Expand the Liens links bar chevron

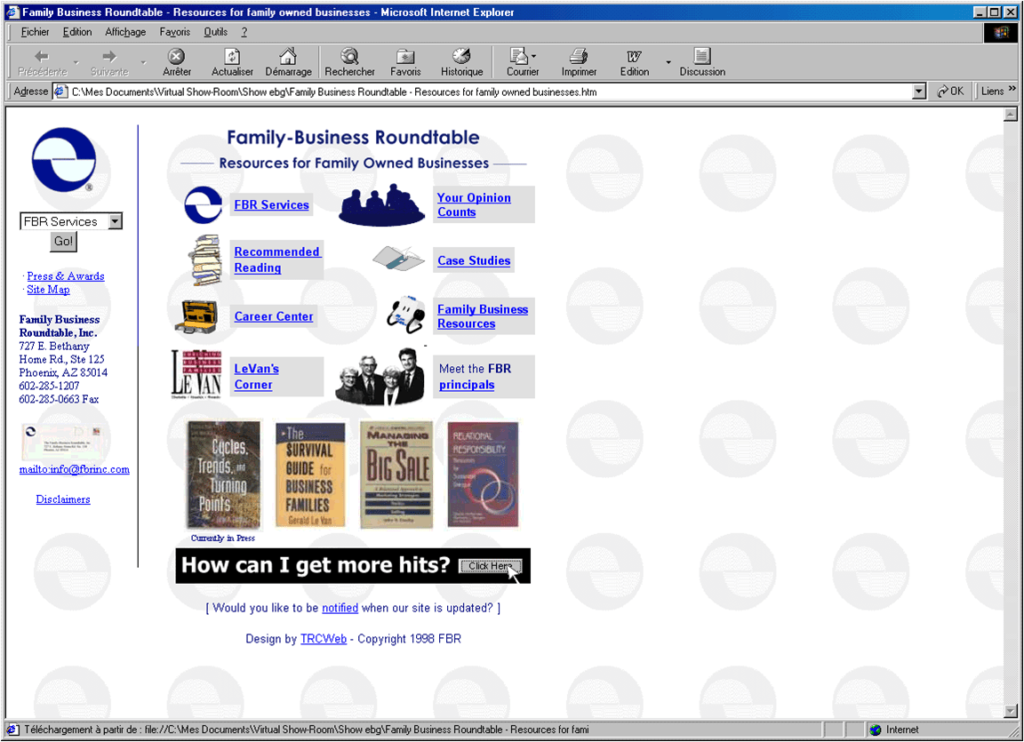(1012, 89)
